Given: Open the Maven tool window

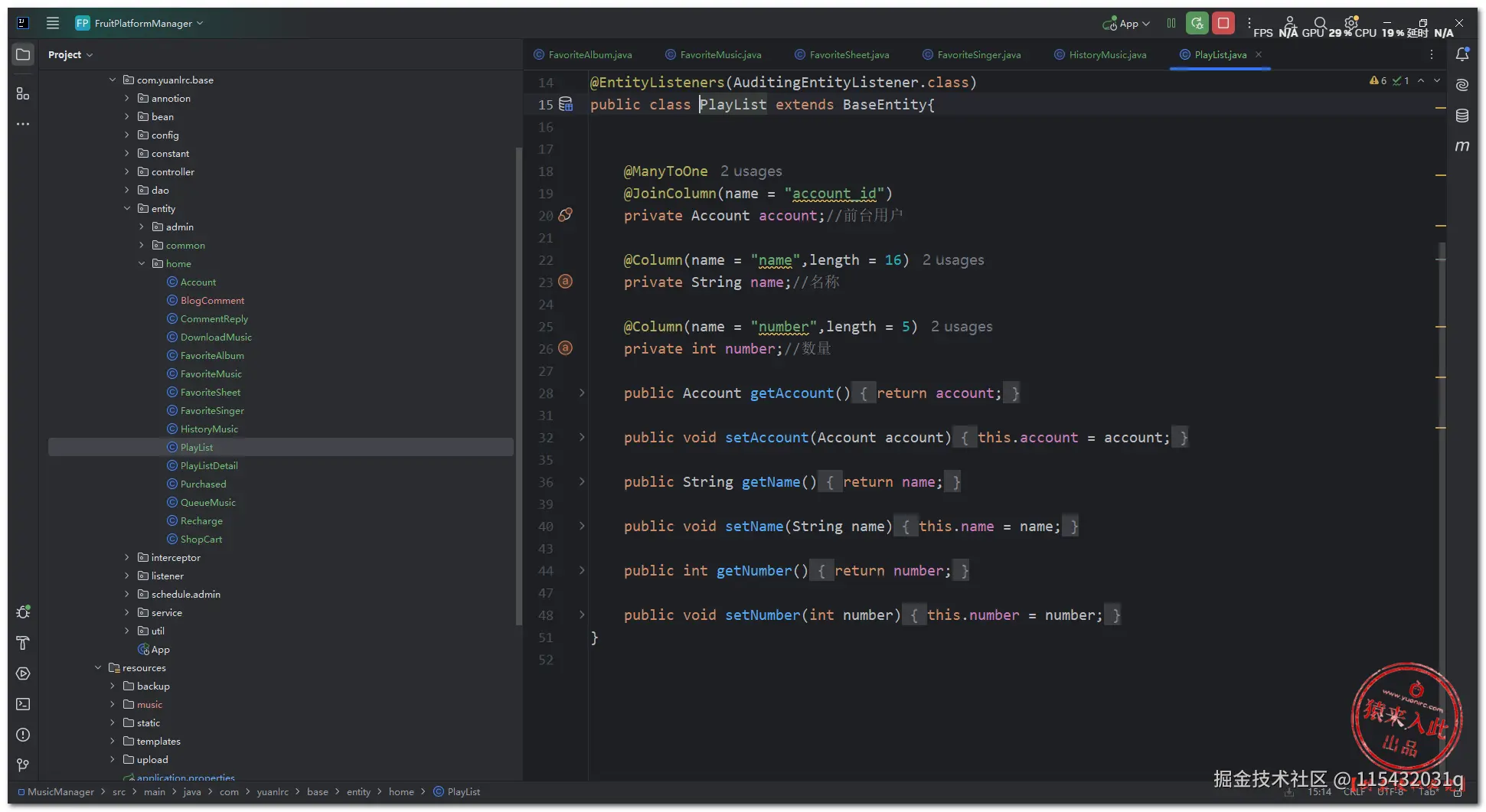Looking at the screenshot, I should point(1462,146).
